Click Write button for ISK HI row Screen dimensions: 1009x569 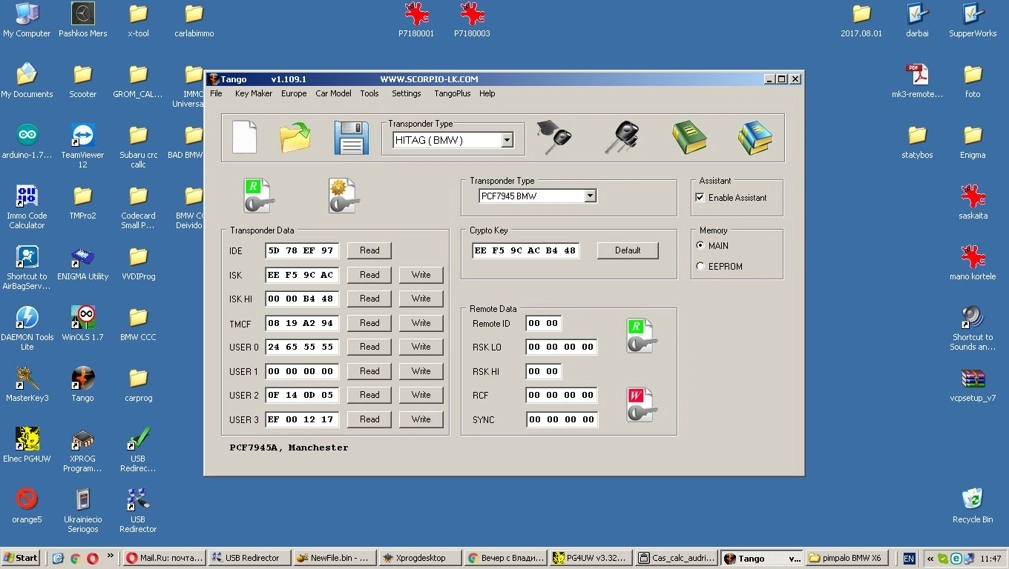[421, 299]
